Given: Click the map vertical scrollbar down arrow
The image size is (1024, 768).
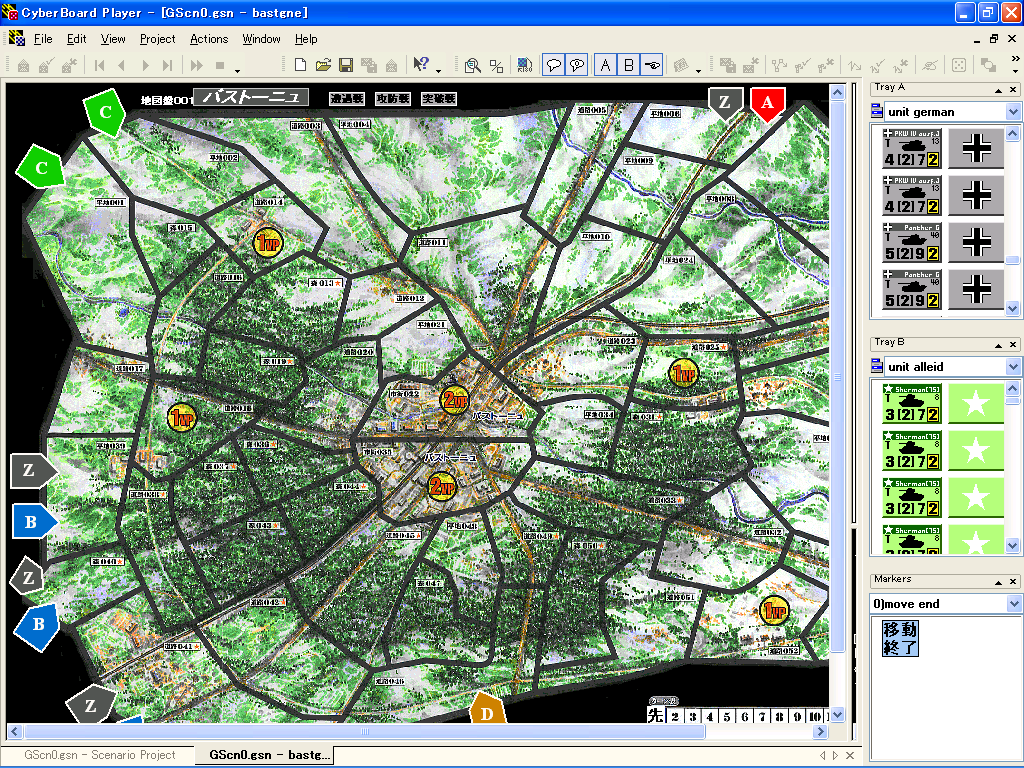Looking at the screenshot, I should point(837,714).
